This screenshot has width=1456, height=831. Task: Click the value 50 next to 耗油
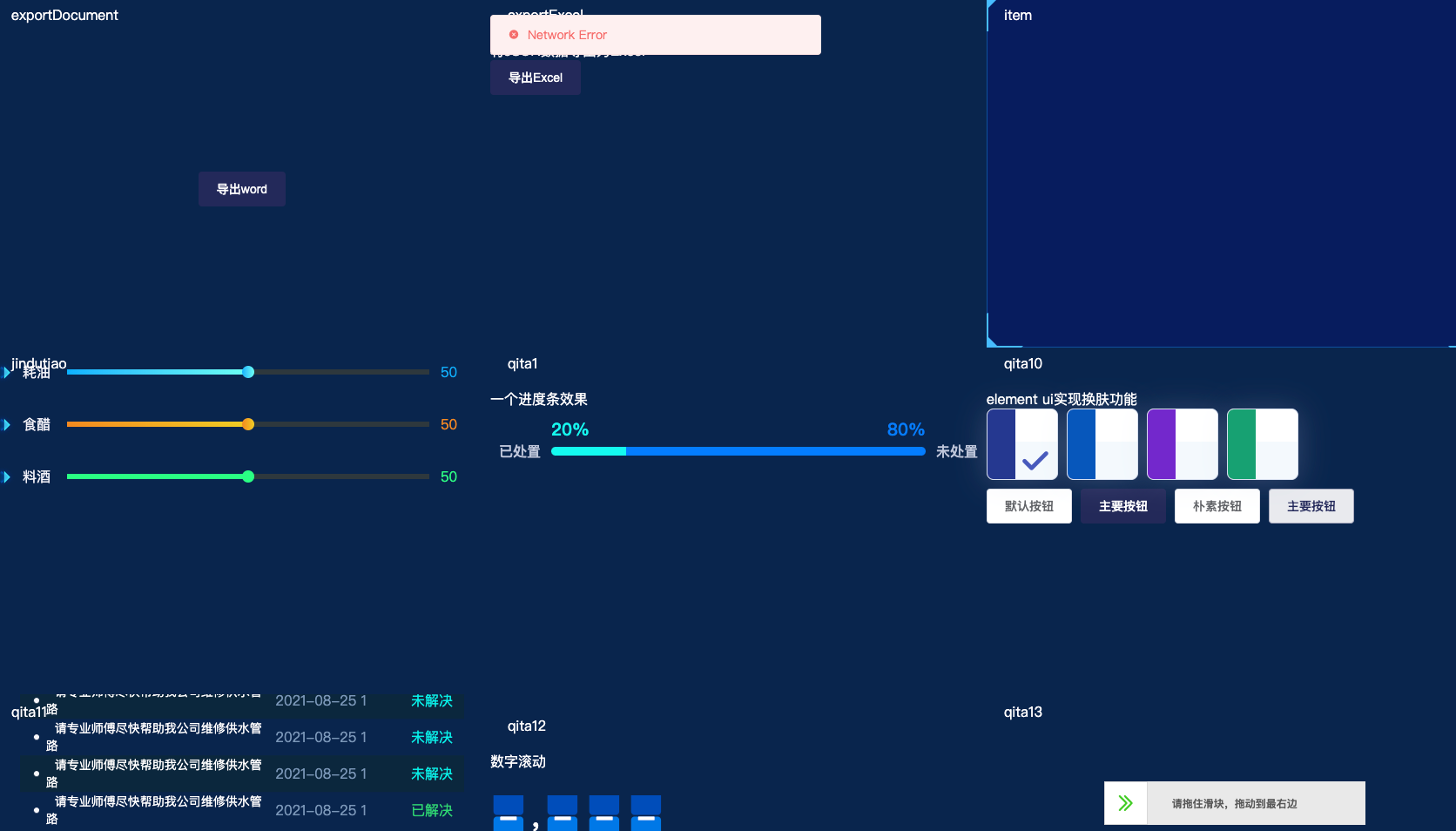point(448,372)
